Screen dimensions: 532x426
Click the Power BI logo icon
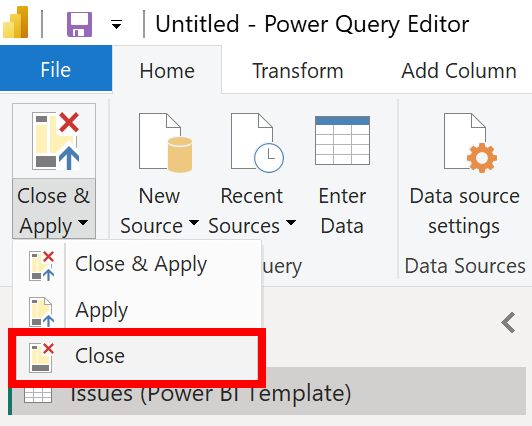[16, 23]
